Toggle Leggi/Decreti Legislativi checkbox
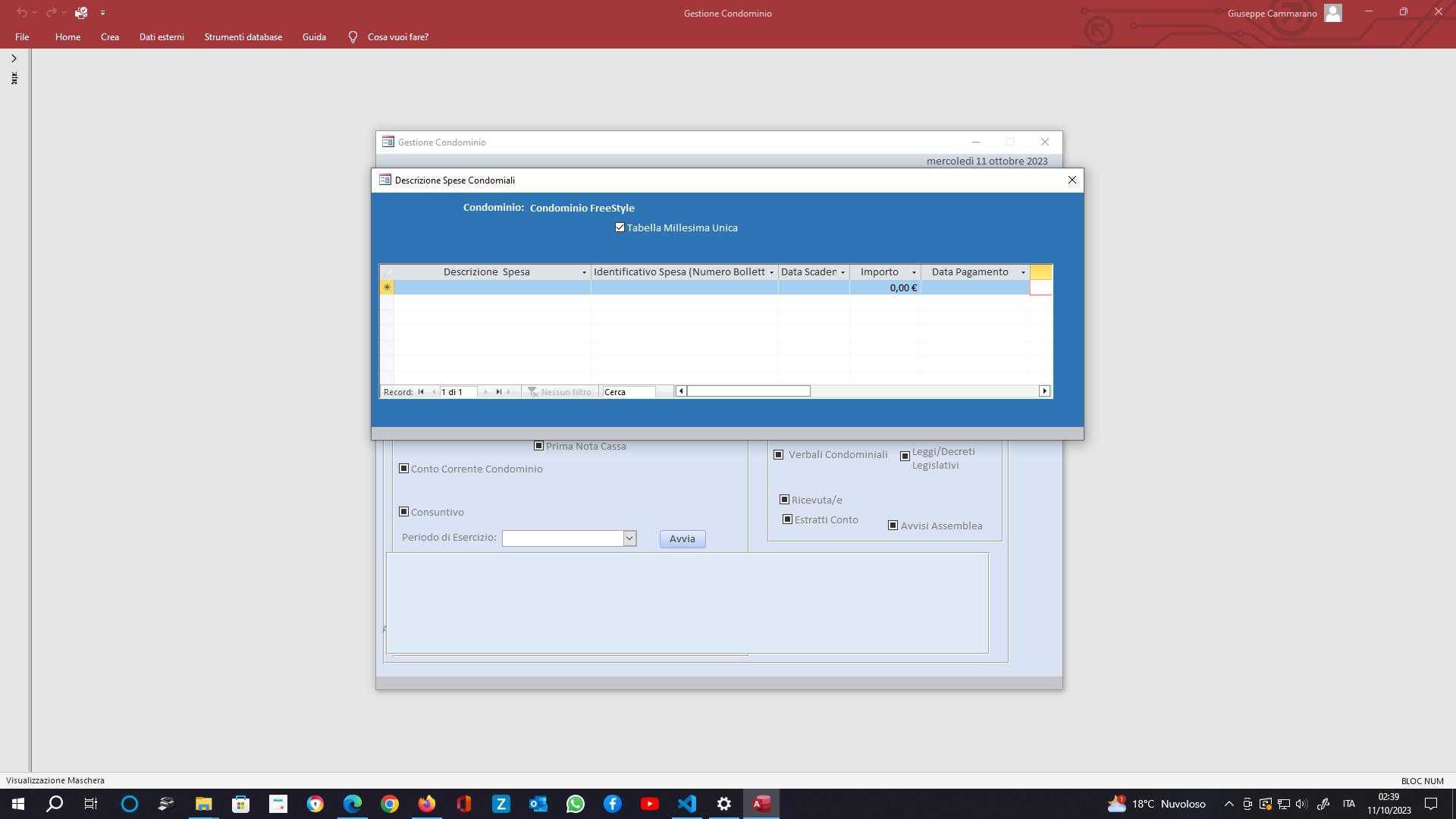This screenshot has height=819, width=1456. tap(905, 457)
